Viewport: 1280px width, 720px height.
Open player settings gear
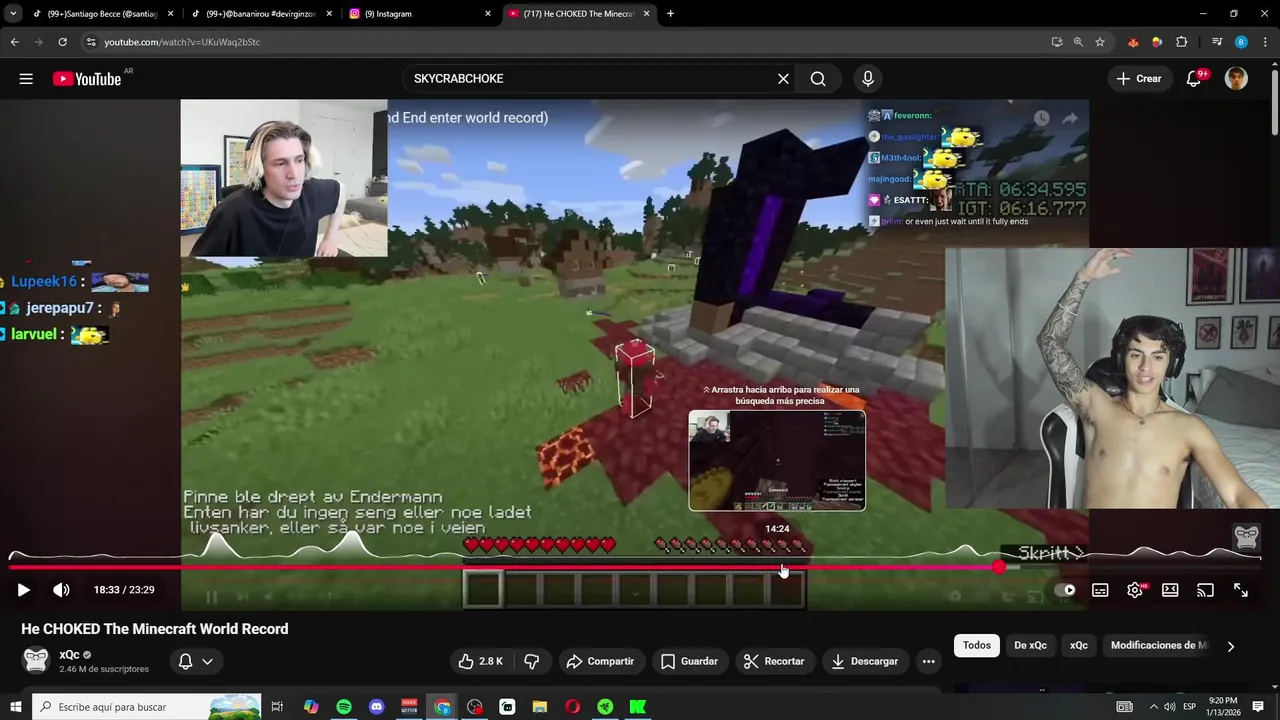coord(1135,590)
